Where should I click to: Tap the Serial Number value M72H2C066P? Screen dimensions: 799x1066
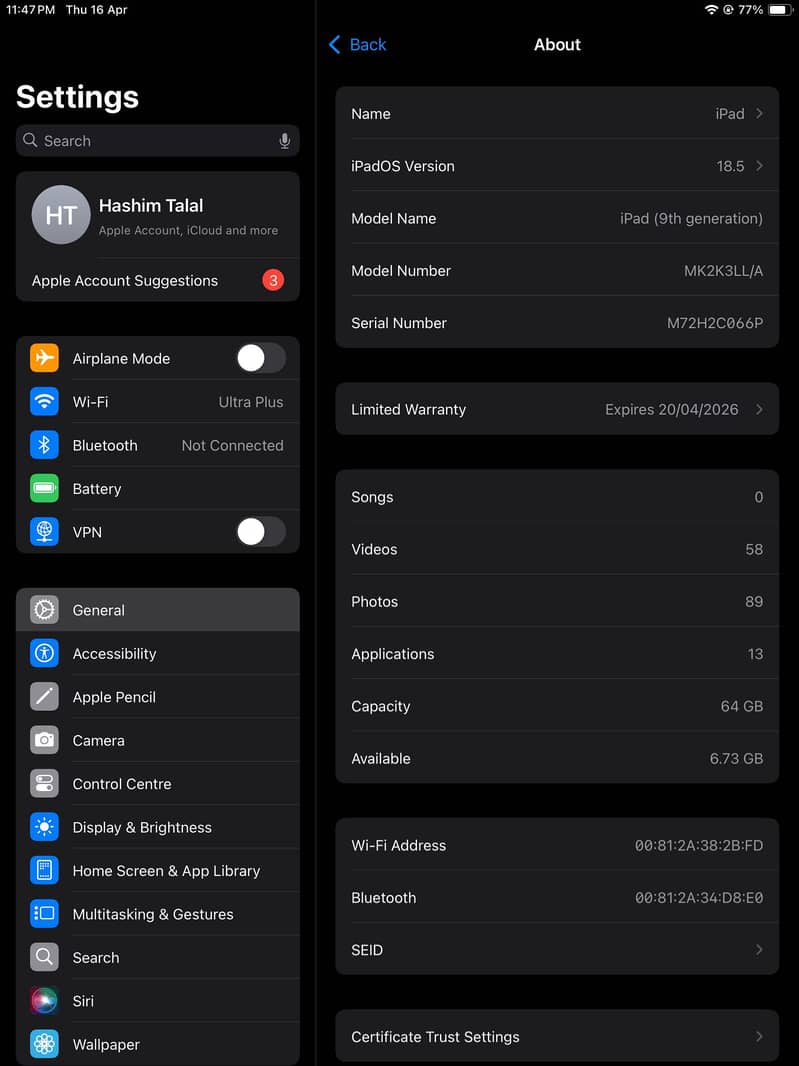coord(715,323)
